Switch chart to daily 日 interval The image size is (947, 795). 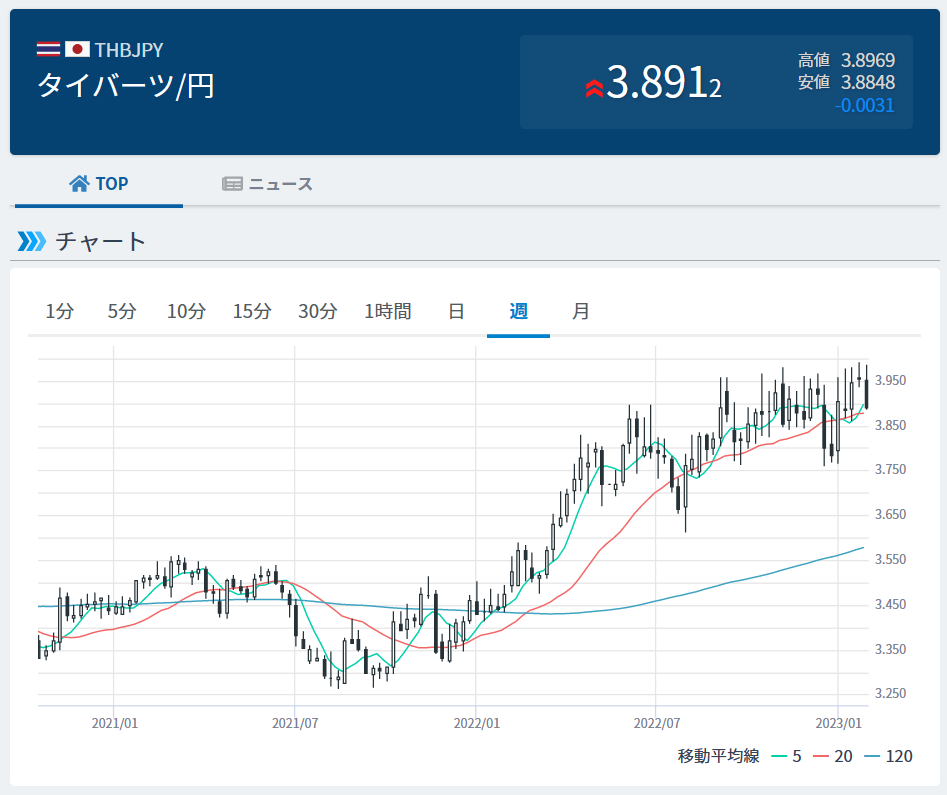click(x=457, y=311)
